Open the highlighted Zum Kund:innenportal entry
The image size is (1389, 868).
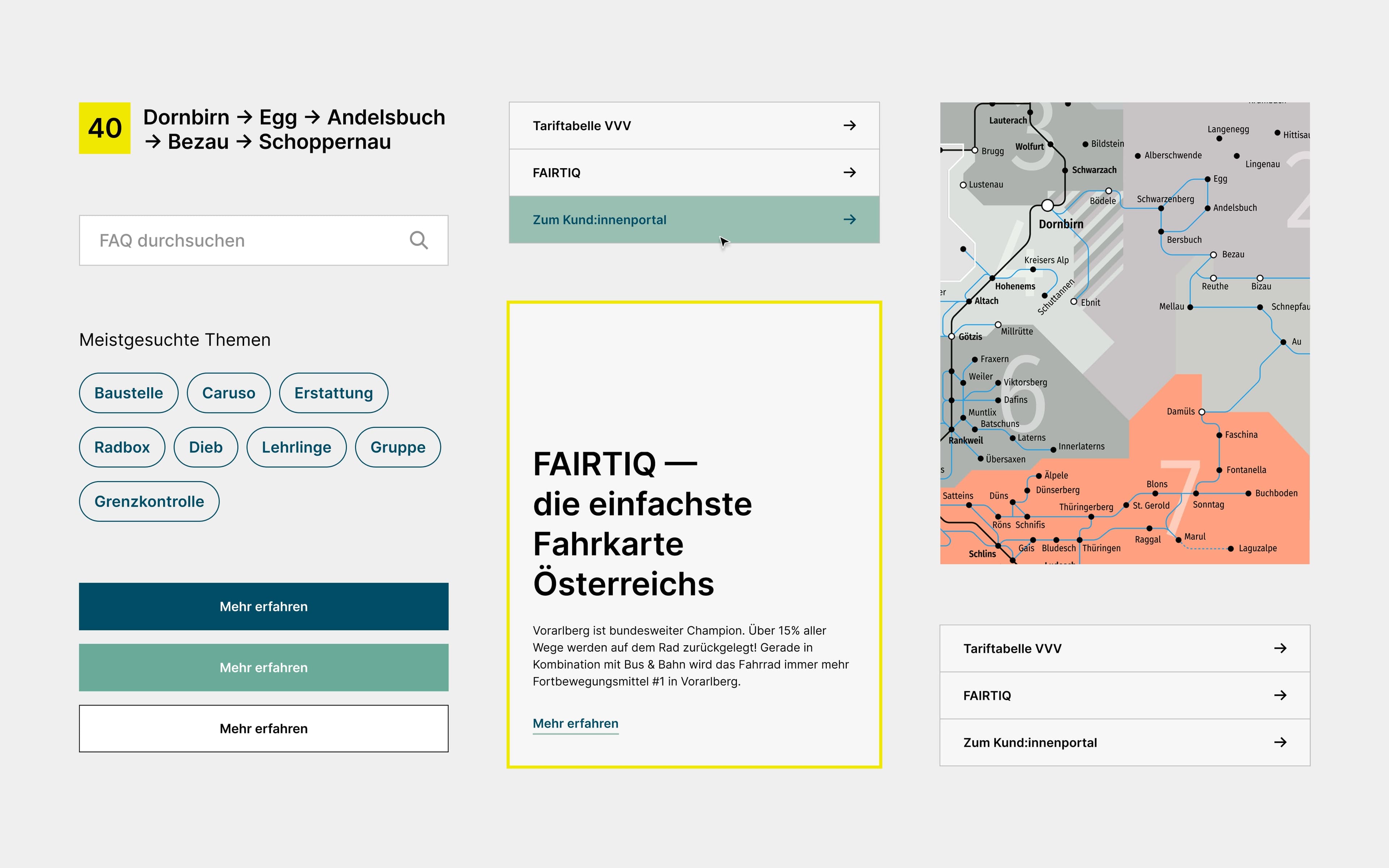pos(694,220)
